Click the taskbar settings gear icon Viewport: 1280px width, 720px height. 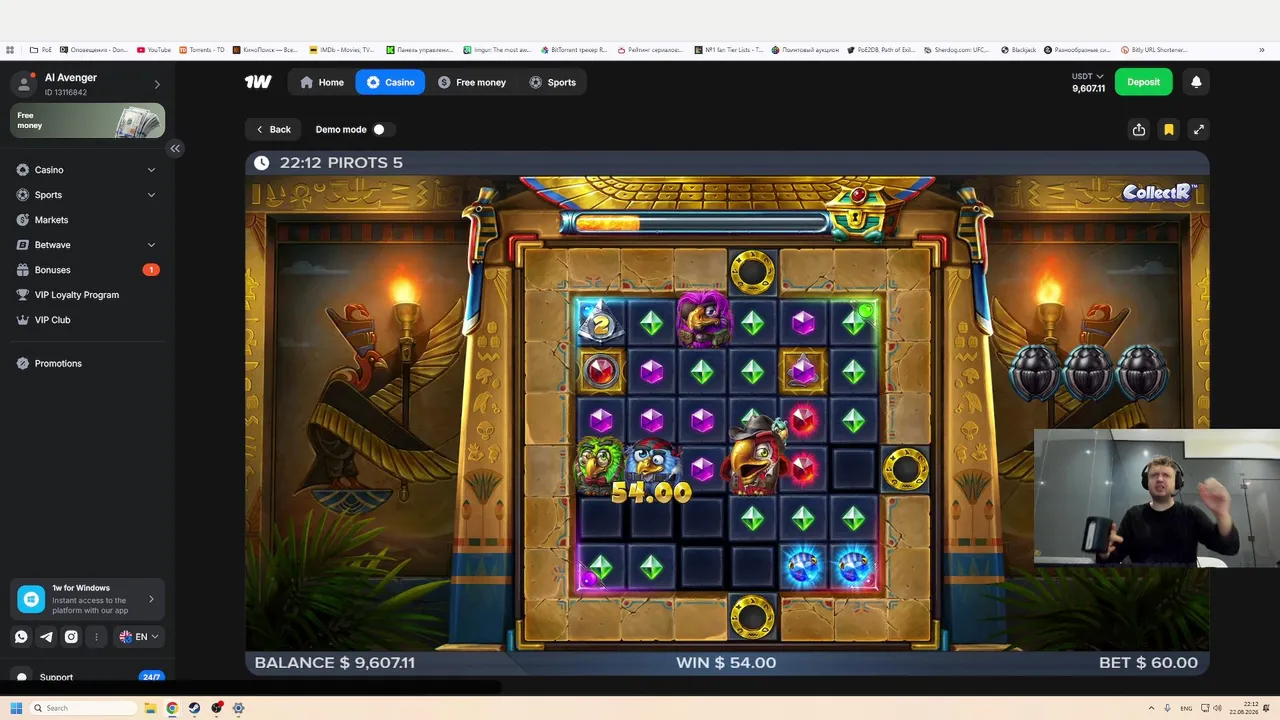(238, 708)
